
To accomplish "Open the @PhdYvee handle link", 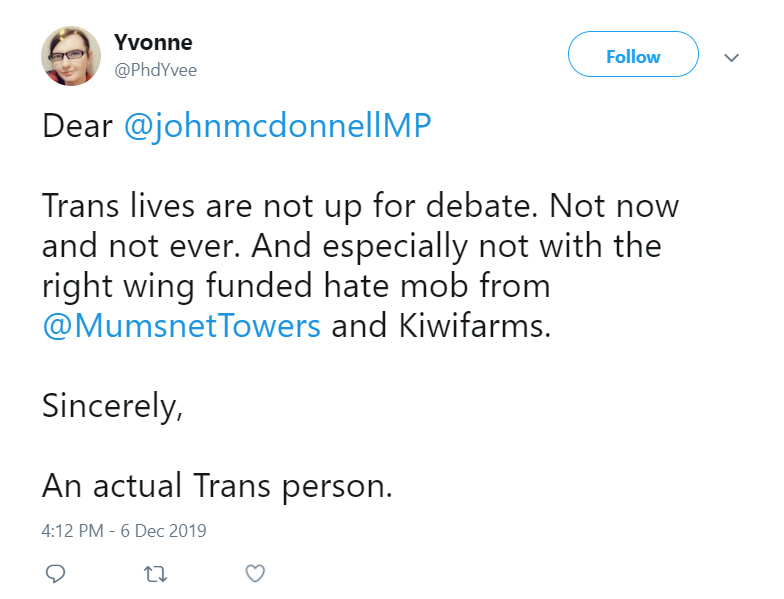I will [156, 70].
